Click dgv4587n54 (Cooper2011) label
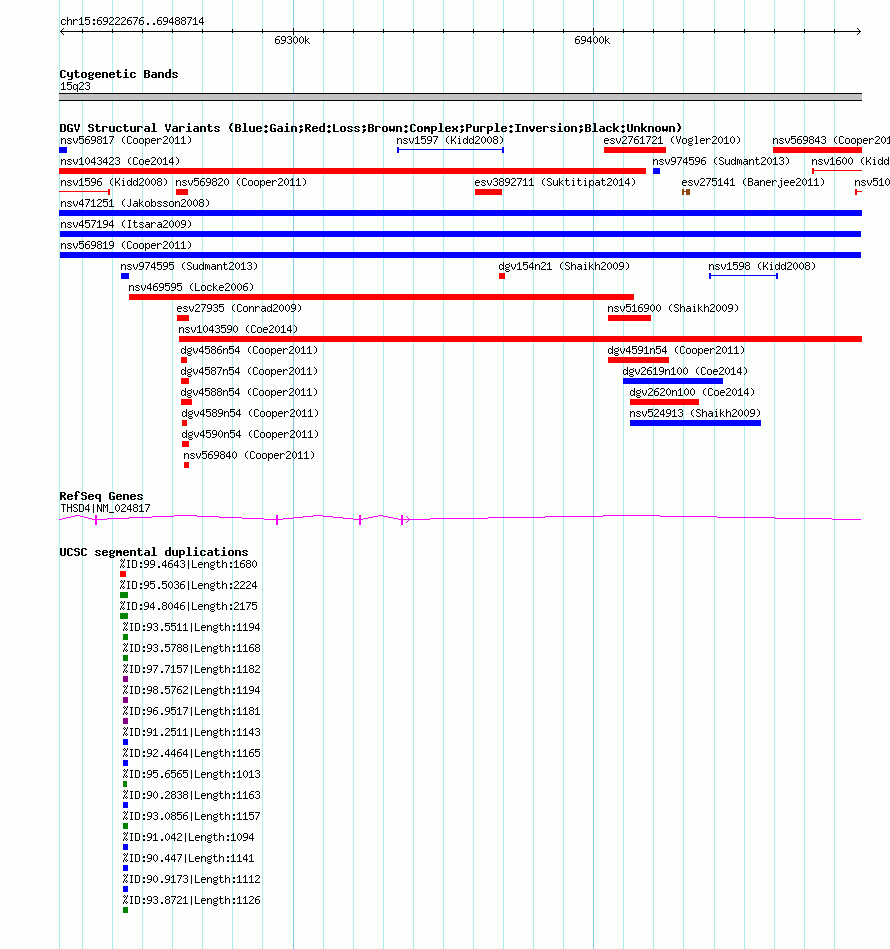Image resolution: width=890 pixels, height=949 pixels. pyautogui.click(x=249, y=371)
